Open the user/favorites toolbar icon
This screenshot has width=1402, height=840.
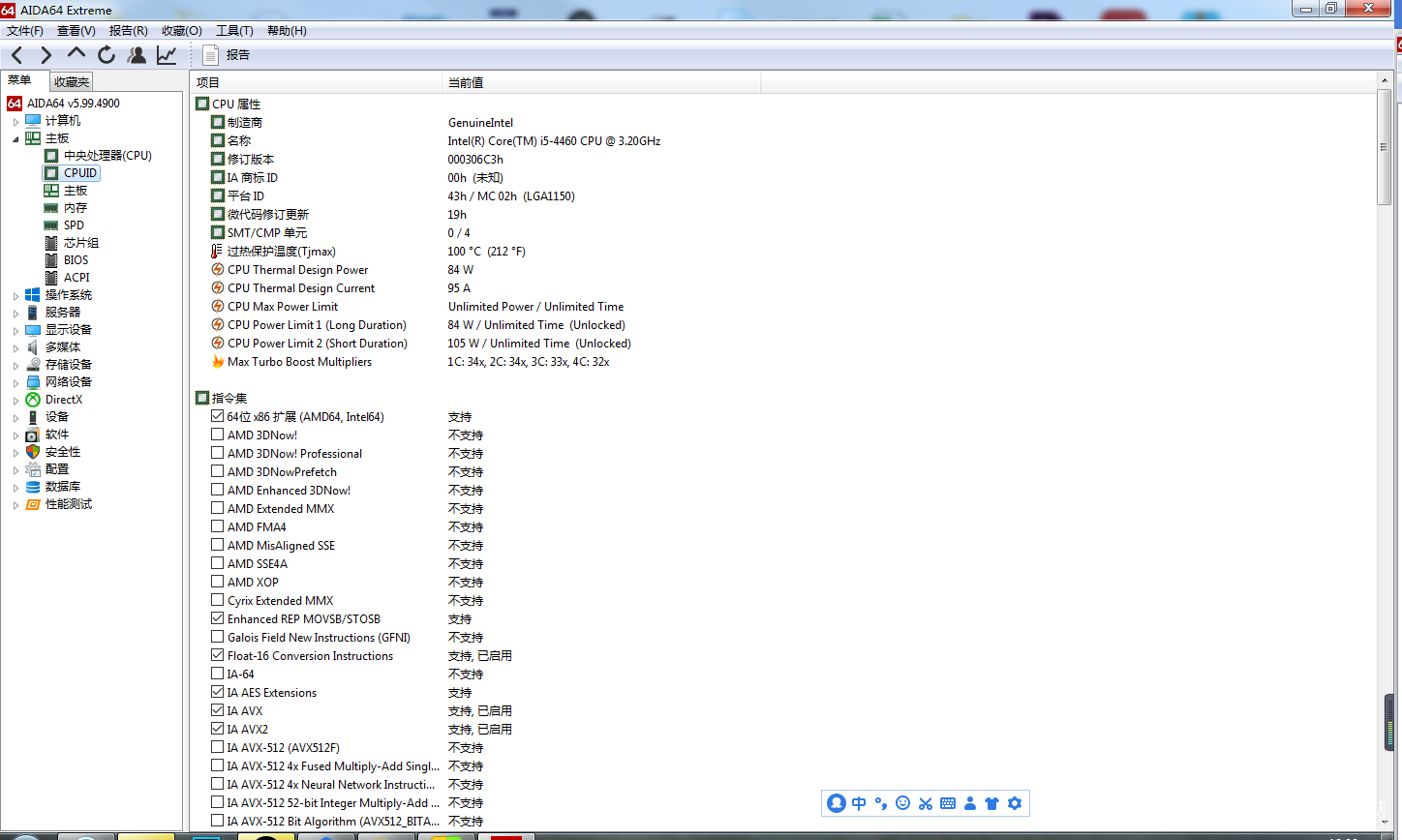(137, 55)
